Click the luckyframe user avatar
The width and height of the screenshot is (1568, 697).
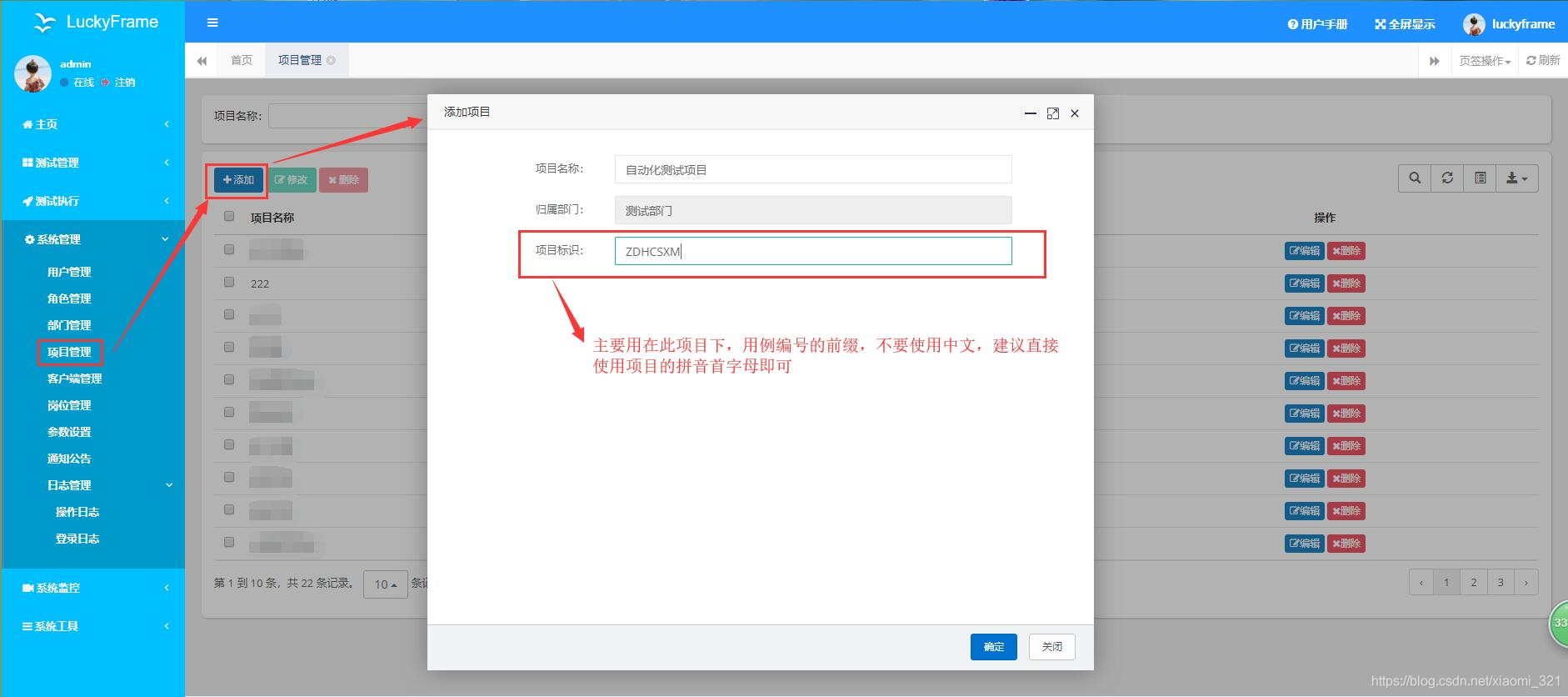1473,24
